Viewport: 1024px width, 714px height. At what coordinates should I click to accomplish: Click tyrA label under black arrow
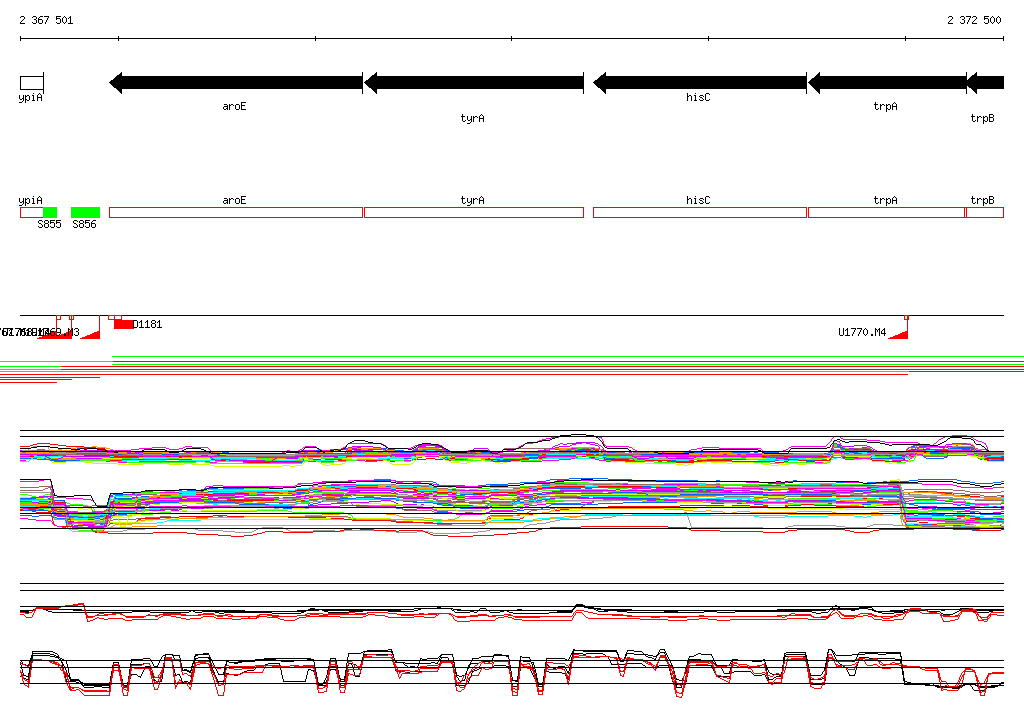(473, 118)
